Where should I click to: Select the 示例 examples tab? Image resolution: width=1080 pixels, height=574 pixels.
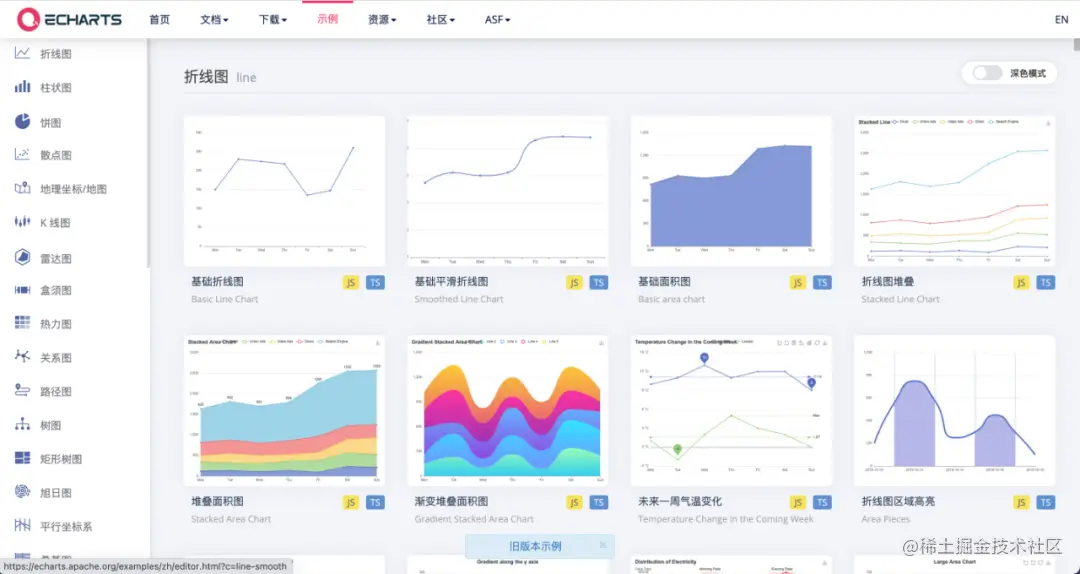coord(328,19)
